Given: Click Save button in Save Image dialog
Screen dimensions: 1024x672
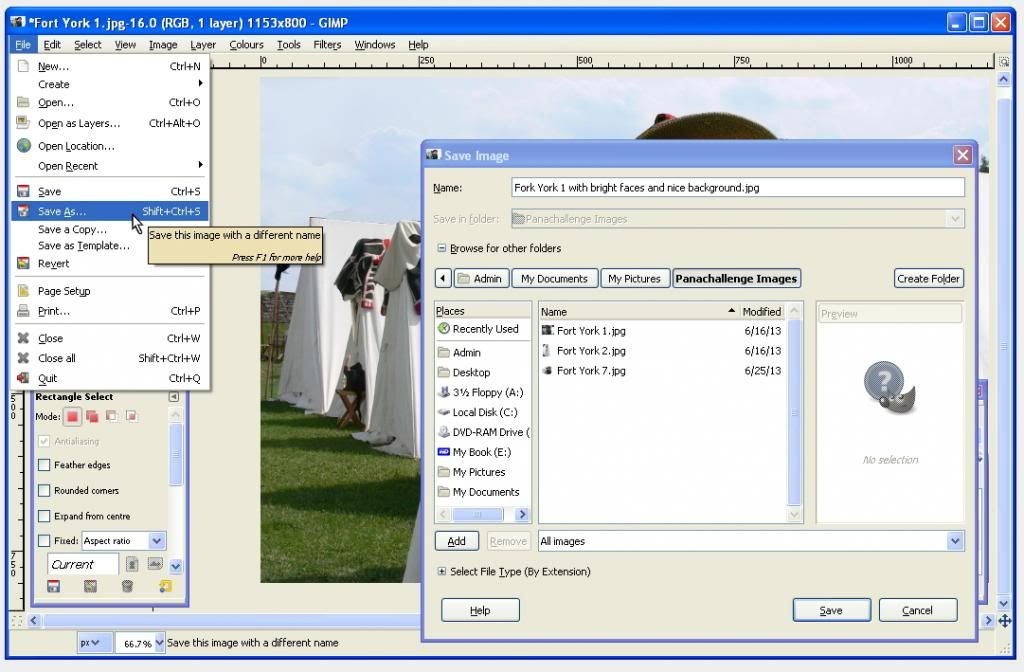Looking at the screenshot, I should [x=831, y=610].
